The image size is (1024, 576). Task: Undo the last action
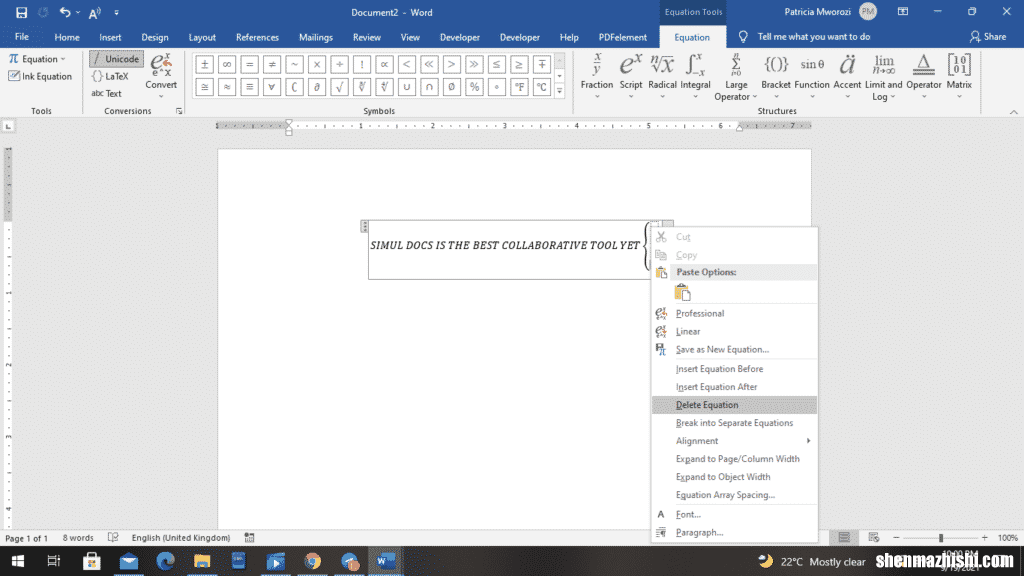click(65, 12)
